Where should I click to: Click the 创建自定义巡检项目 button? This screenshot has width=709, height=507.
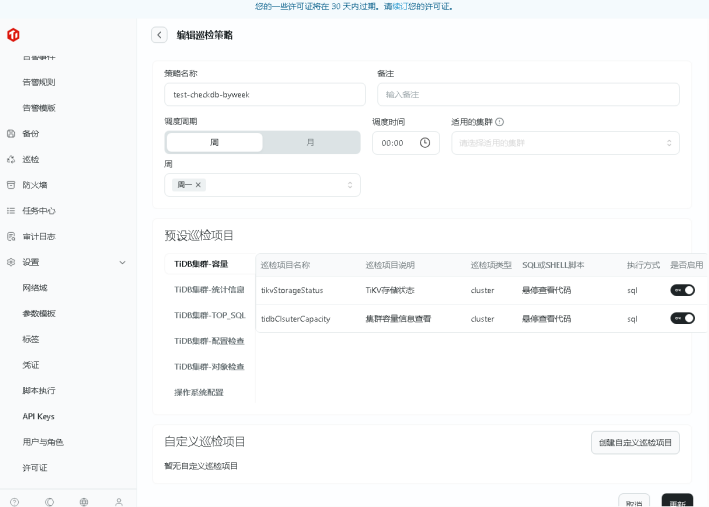(x=635, y=442)
